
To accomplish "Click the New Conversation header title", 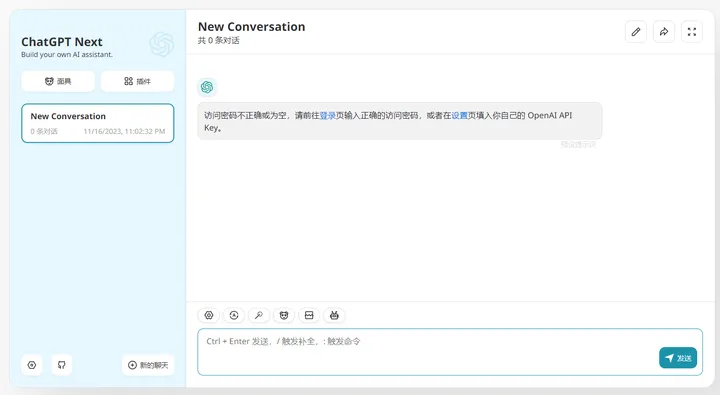I will click(x=252, y=27).
